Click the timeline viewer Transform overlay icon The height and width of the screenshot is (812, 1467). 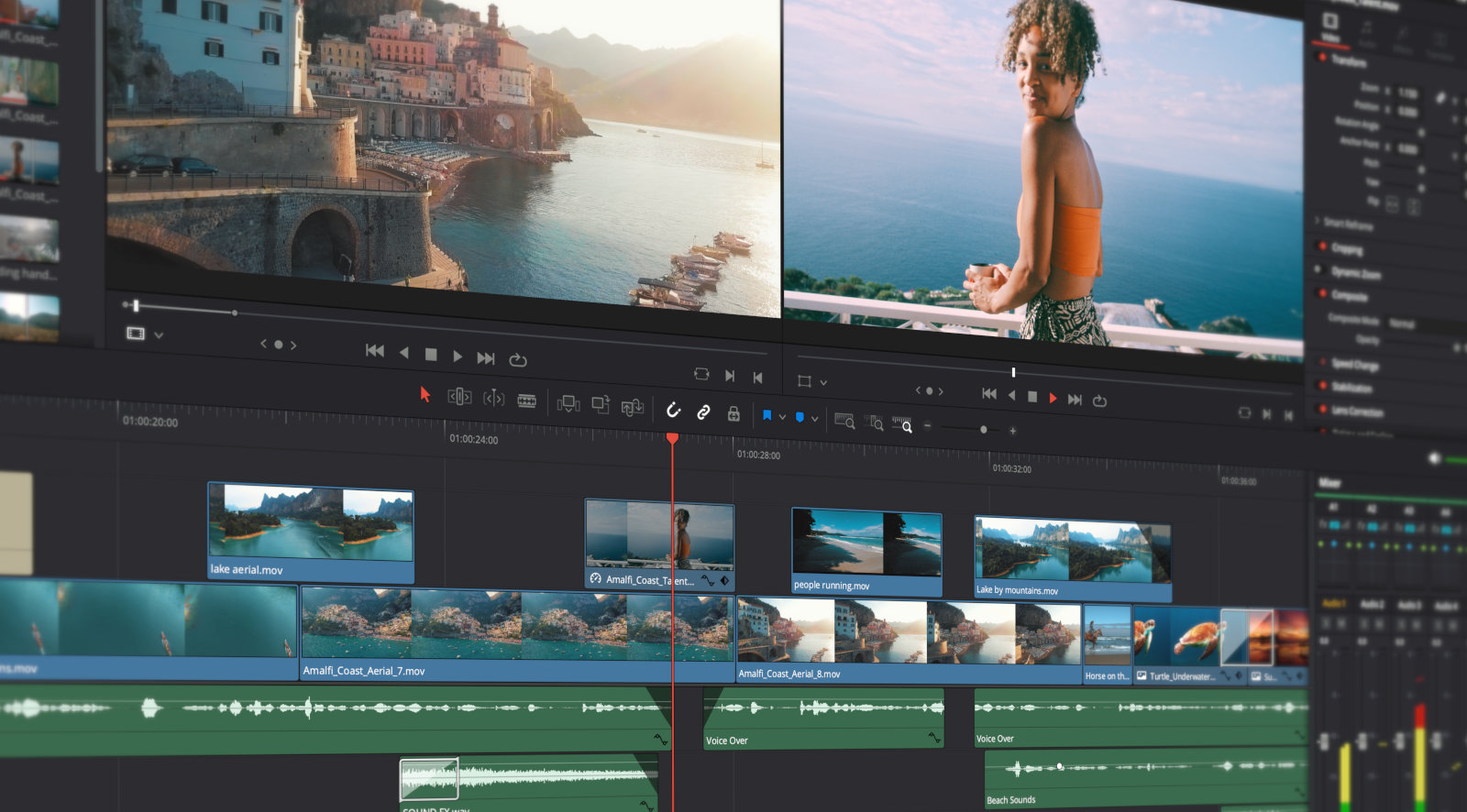click(x=804, y=380)
